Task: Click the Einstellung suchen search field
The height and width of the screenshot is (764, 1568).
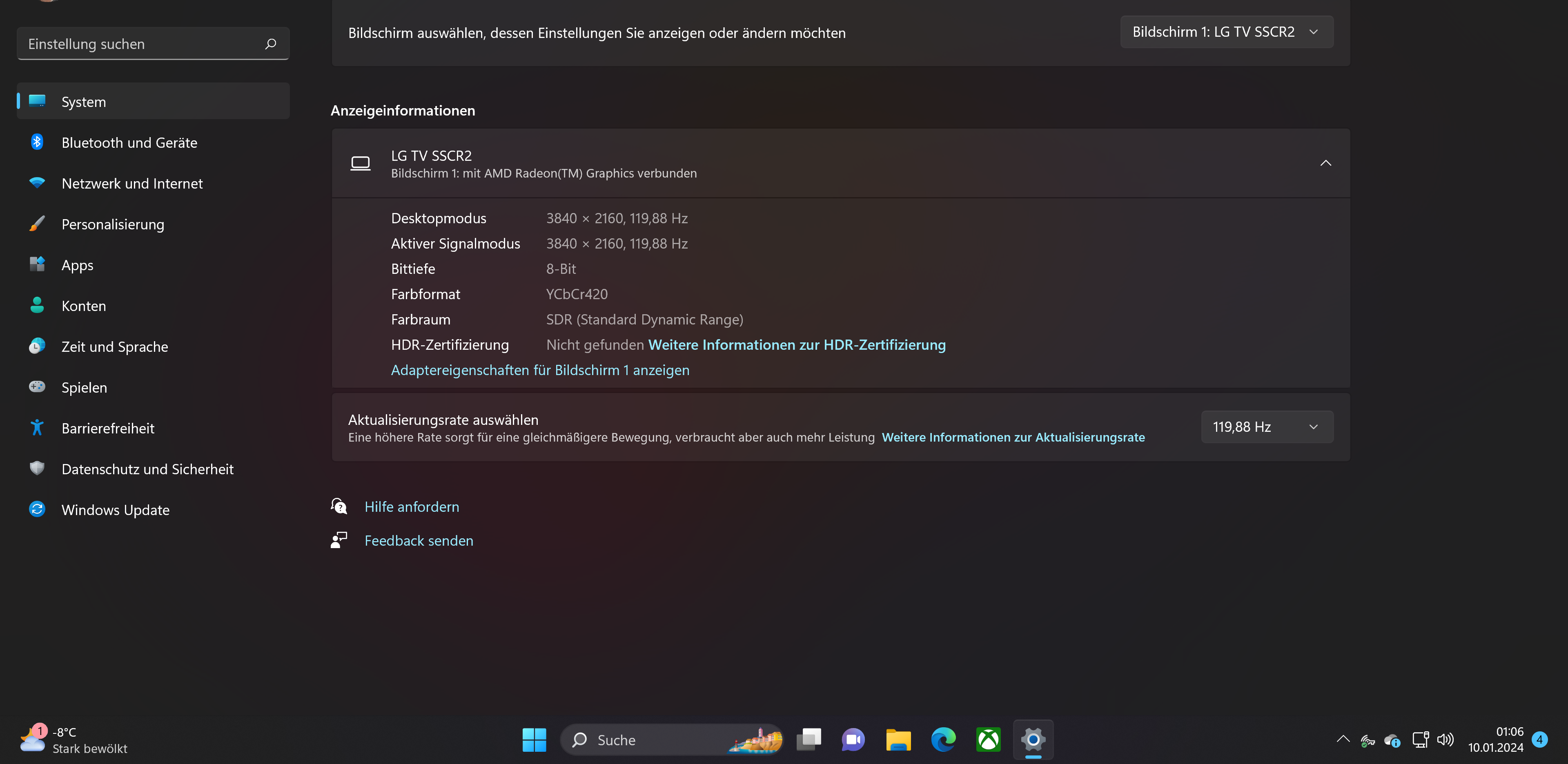Action: point(140,44)
